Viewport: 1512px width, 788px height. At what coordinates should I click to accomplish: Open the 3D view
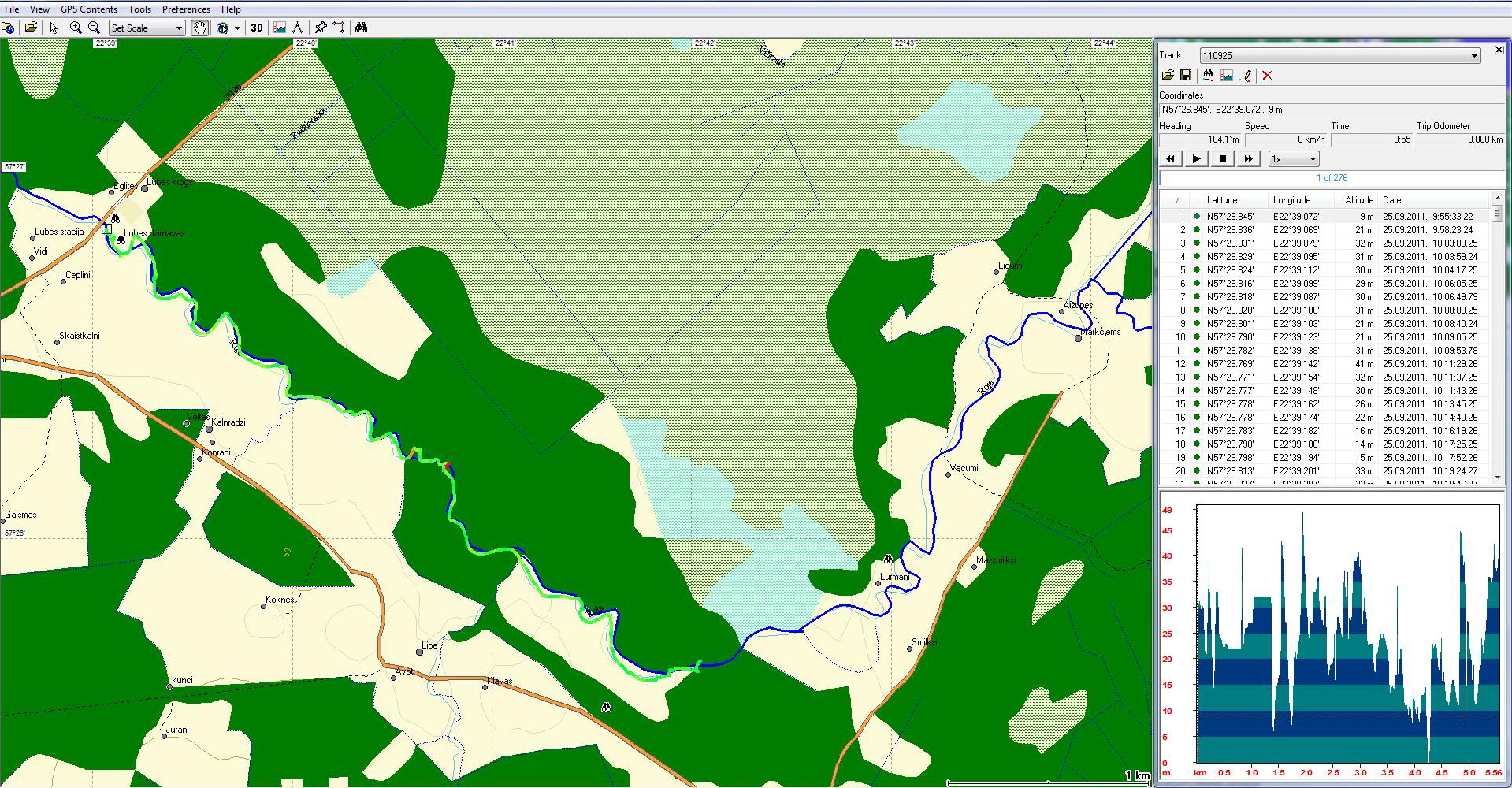point(256,28)
